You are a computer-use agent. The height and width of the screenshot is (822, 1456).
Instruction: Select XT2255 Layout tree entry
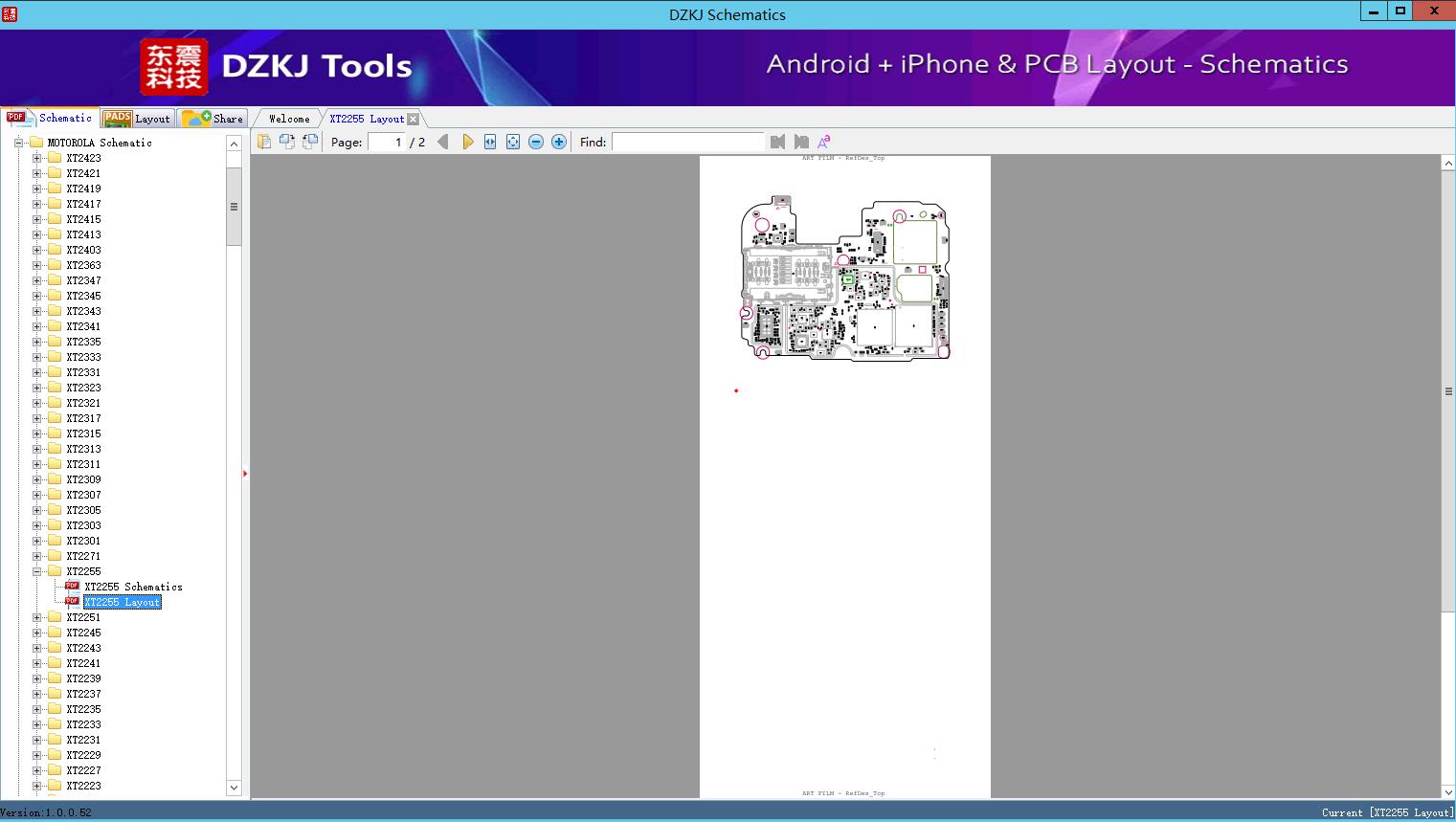[123, 602]
